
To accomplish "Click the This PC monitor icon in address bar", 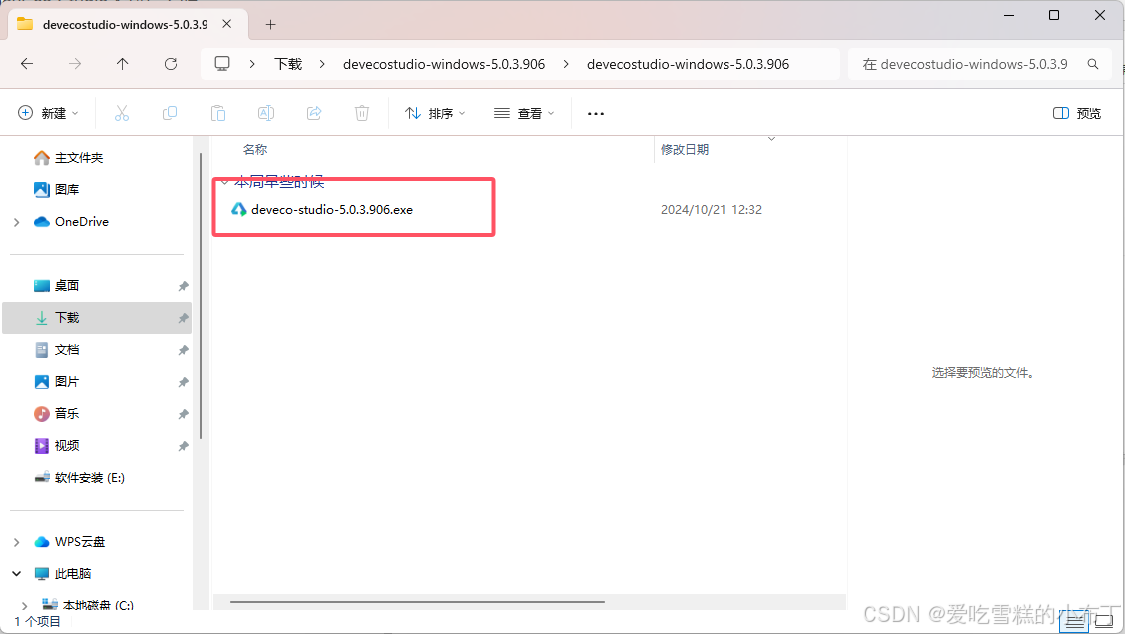I will coord(222,64).
